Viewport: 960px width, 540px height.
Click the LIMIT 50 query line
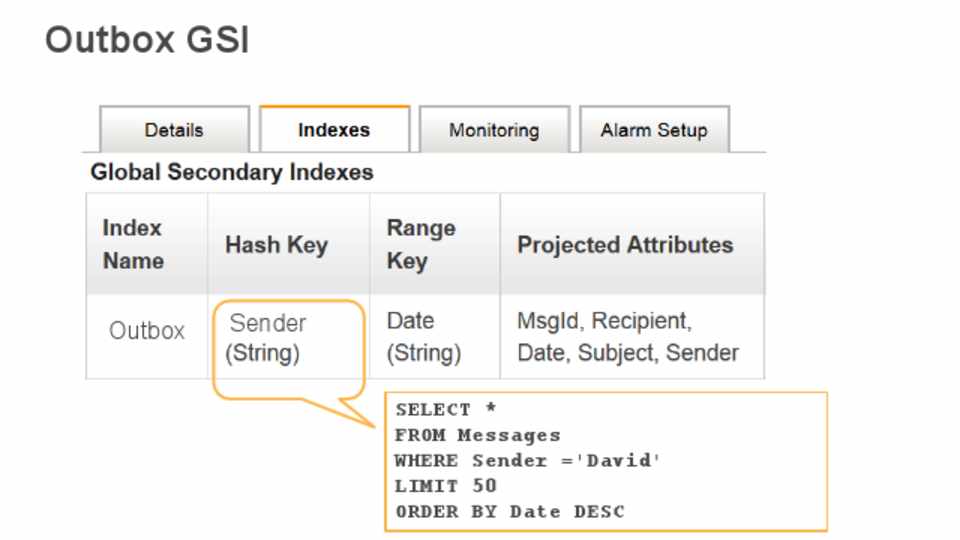[x=445, y=486]
